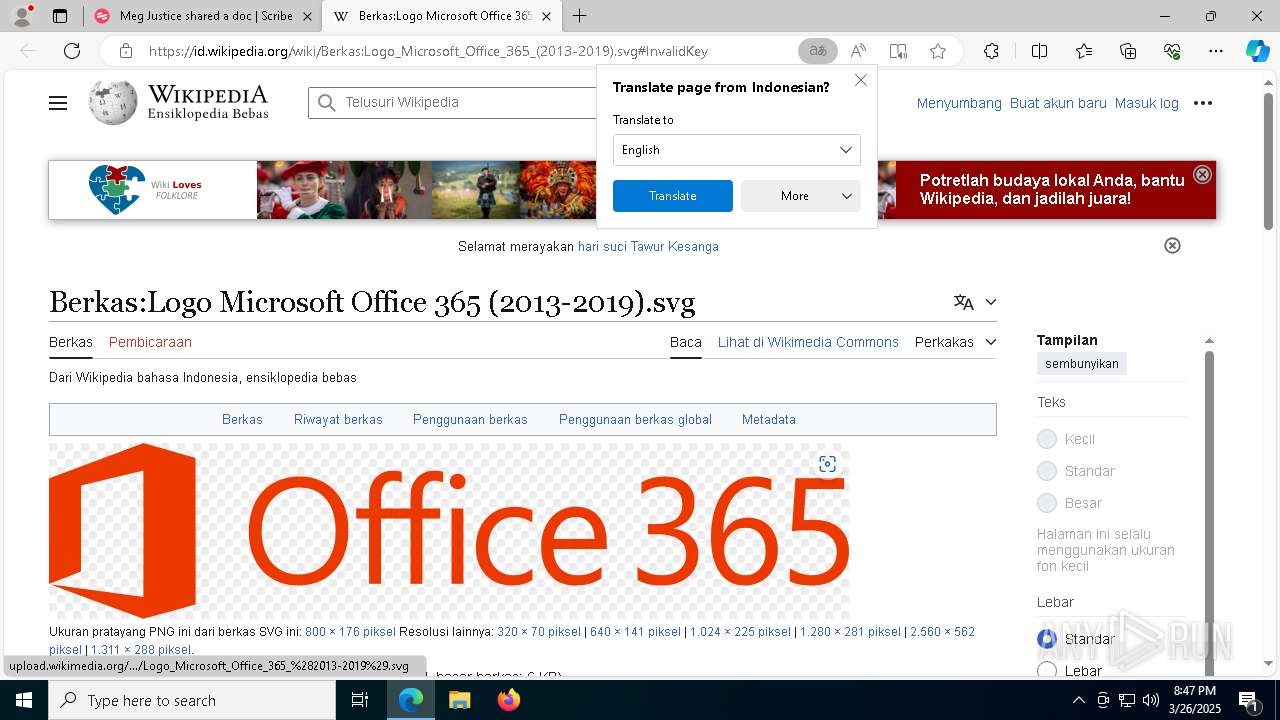This screenshot has width=1280, height=720.
Task: Select Standar width radio button
Action: (1047, 639)
